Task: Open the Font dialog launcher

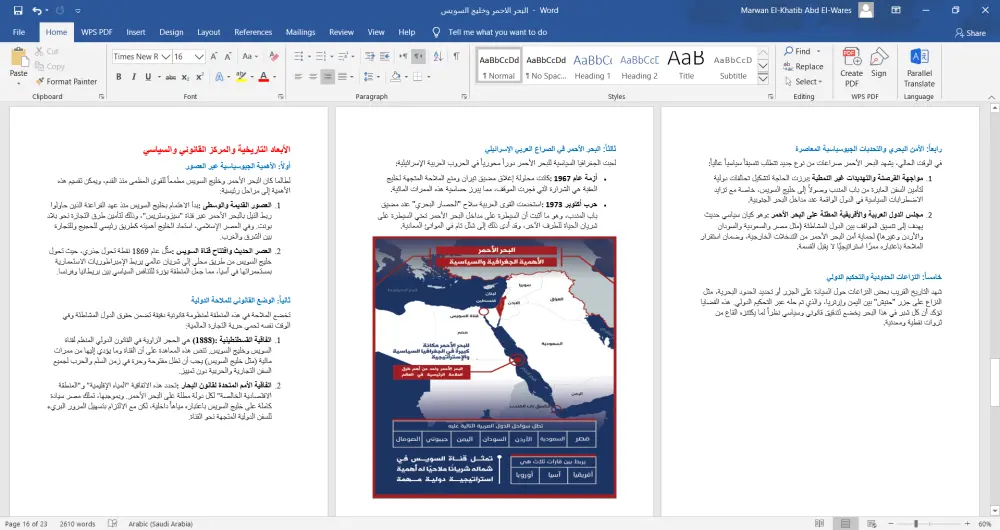Action: [281, 96]
